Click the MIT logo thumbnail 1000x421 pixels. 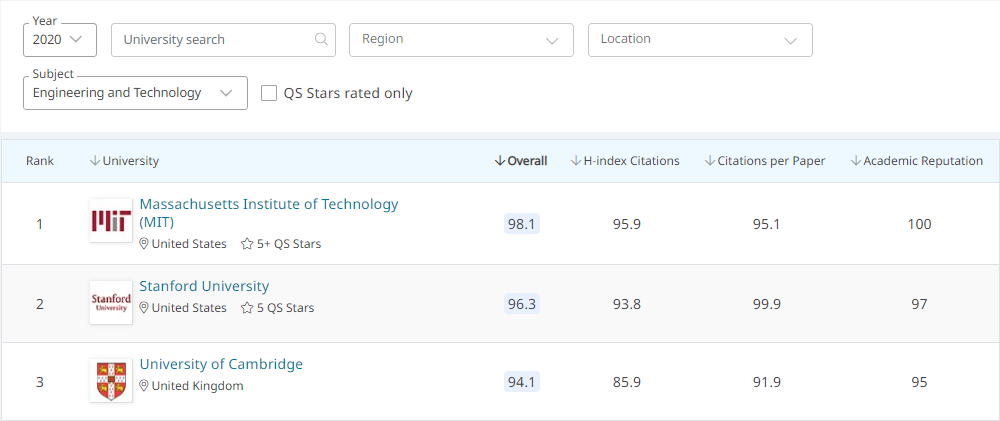pyautogui.click(x=111, y=220)
